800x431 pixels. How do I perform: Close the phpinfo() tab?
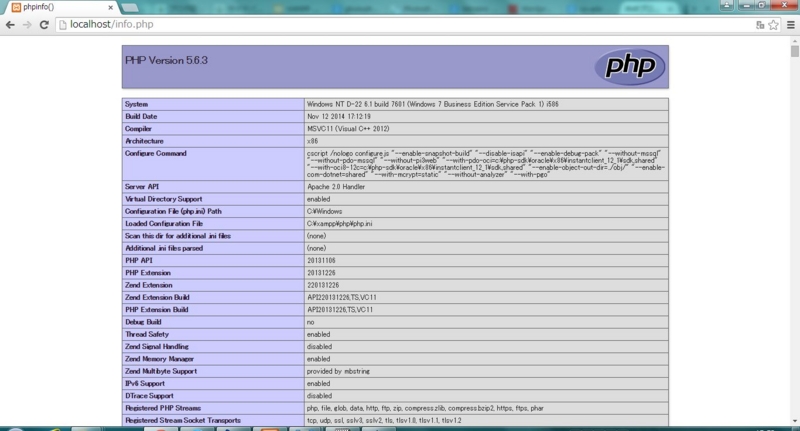[111, 8]
